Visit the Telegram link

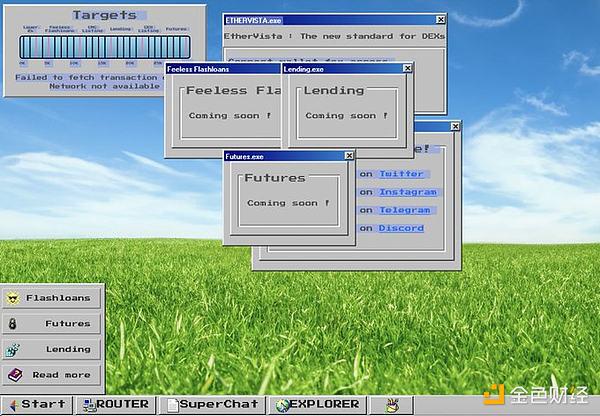coord(404,210)
